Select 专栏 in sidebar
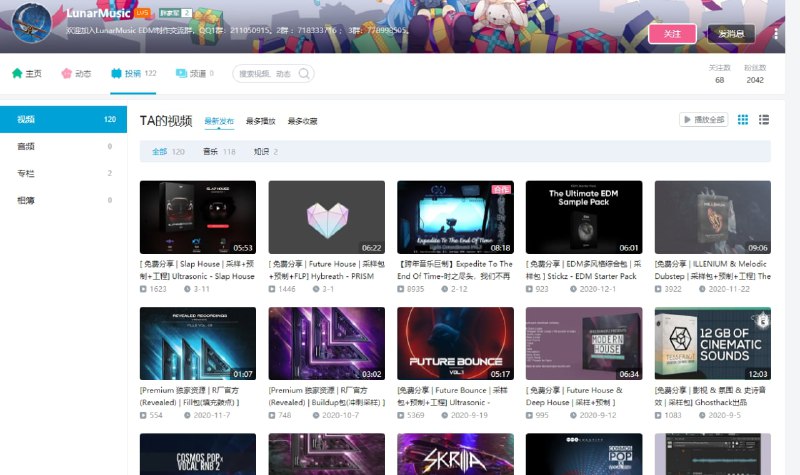This screenshot has height=475, width=800. click(63, 173)
